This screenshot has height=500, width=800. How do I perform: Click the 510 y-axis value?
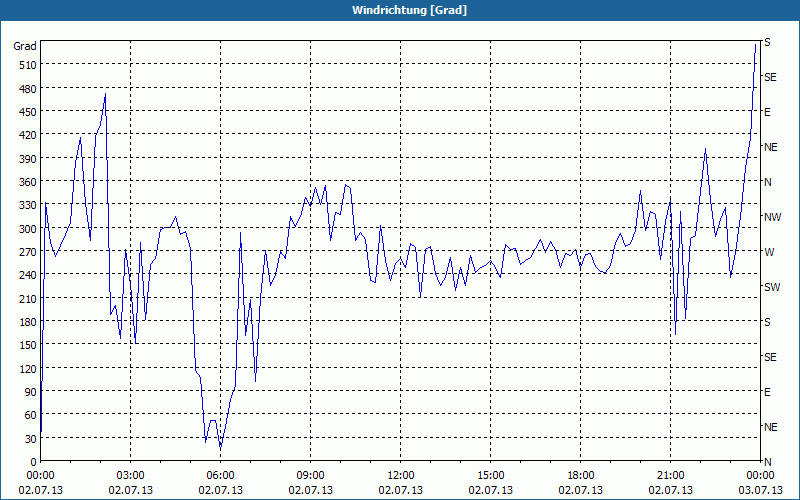point(28,65)
